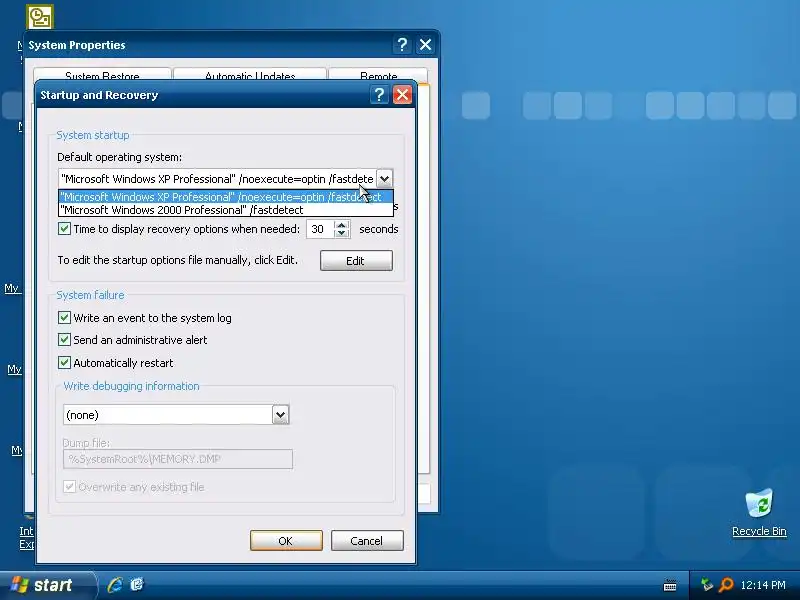Viewport: 800px width, 600px height.
Task: Click help icon in Startup and Recovery title bar
Action: 379,95
